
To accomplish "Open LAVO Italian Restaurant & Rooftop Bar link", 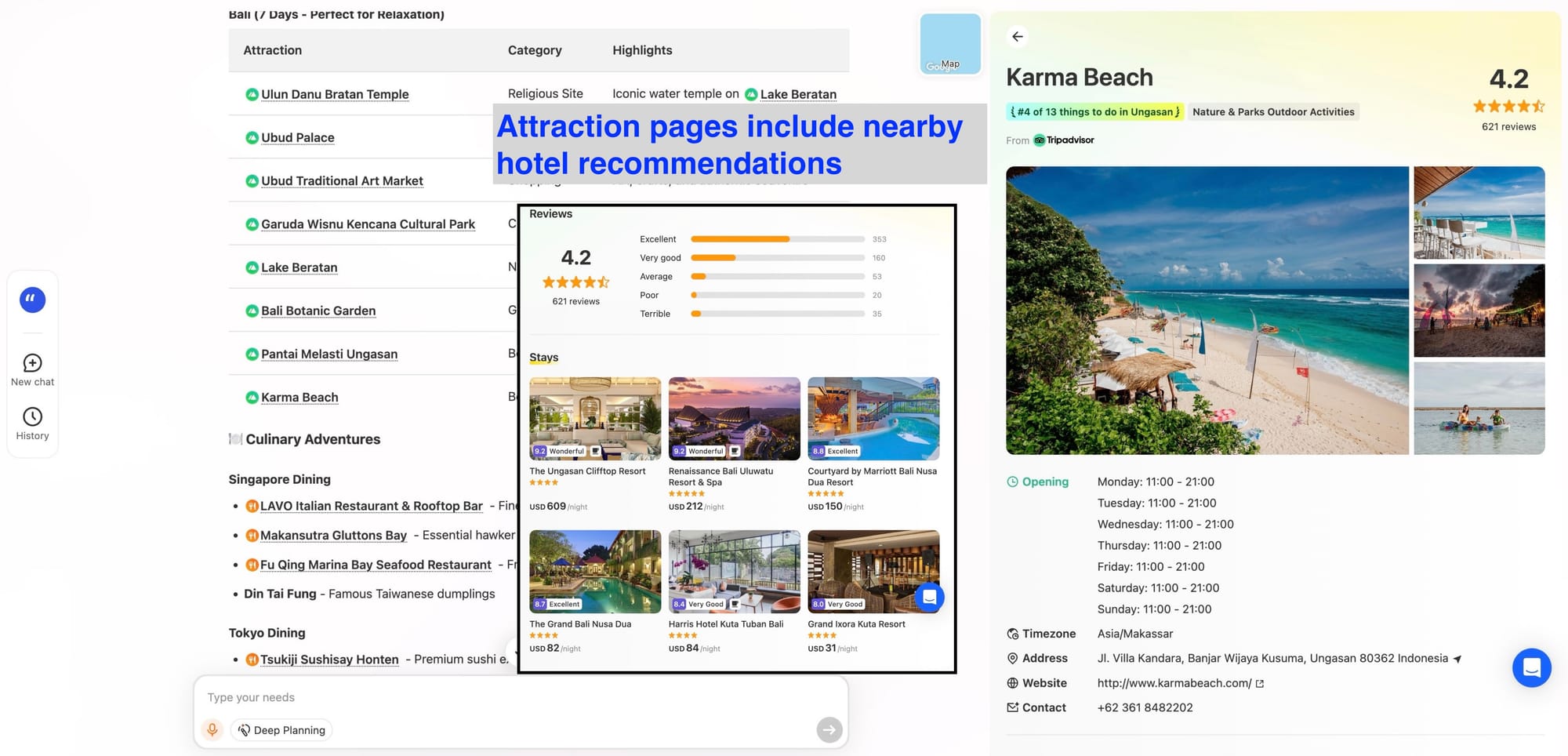I will tap(371, 506).
